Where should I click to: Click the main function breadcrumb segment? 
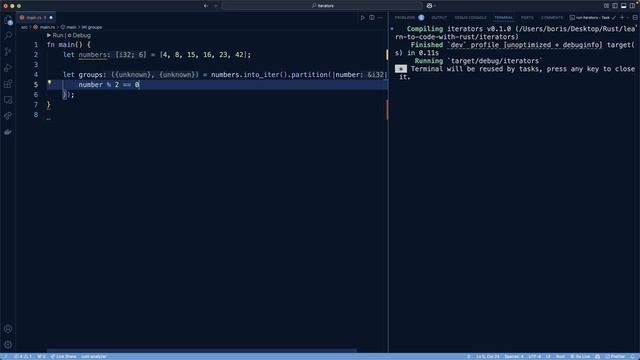(x=69, y=27)
